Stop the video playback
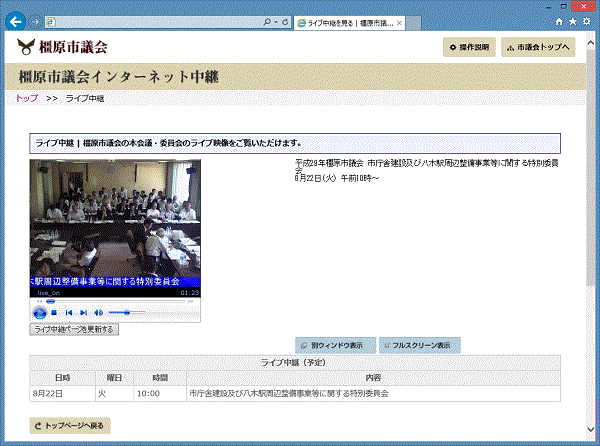 (54, 313)
